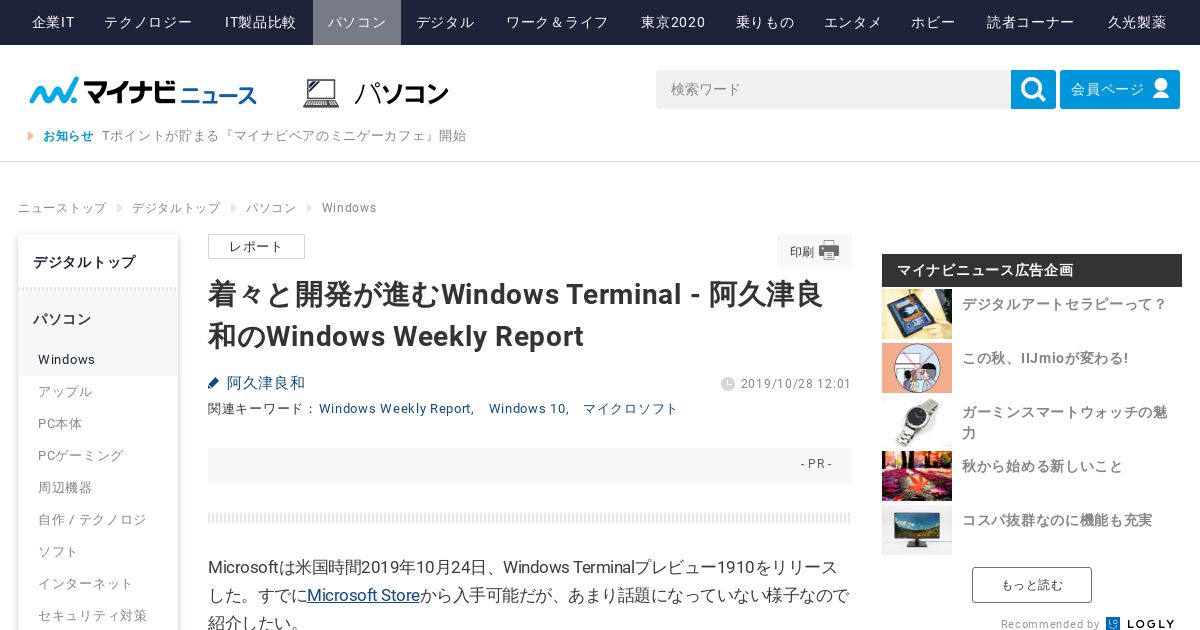Click the pencil icon beside the author name
Screen dimensions: 1200x630
coord(213,383)
